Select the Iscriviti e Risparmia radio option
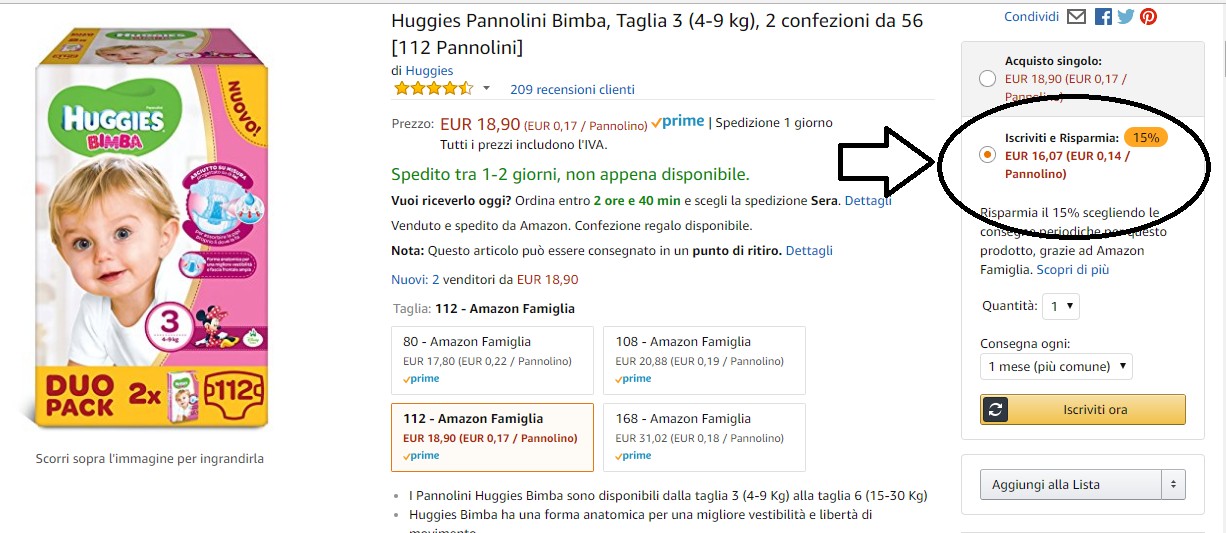The width and height of the screenshot is (1226, 533). tap(987, 155)
